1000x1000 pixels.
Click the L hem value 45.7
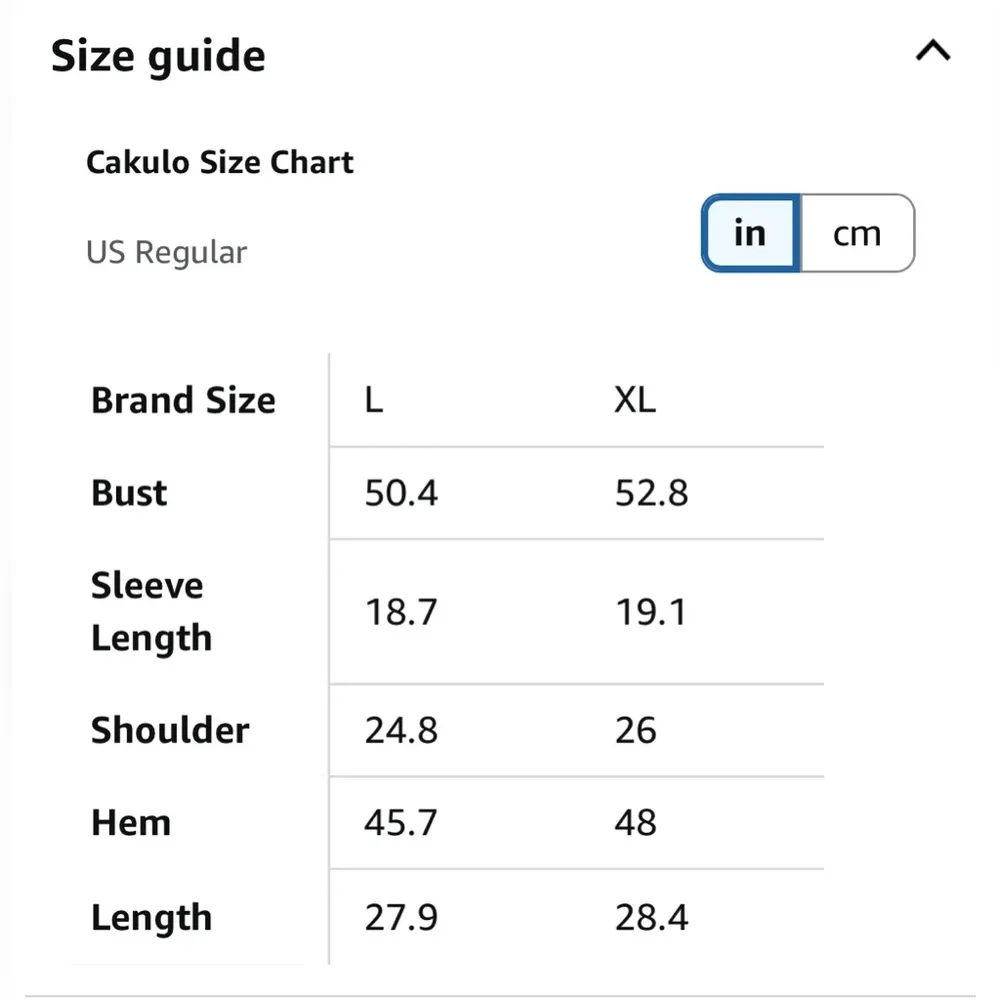click(x=401, y=823)
